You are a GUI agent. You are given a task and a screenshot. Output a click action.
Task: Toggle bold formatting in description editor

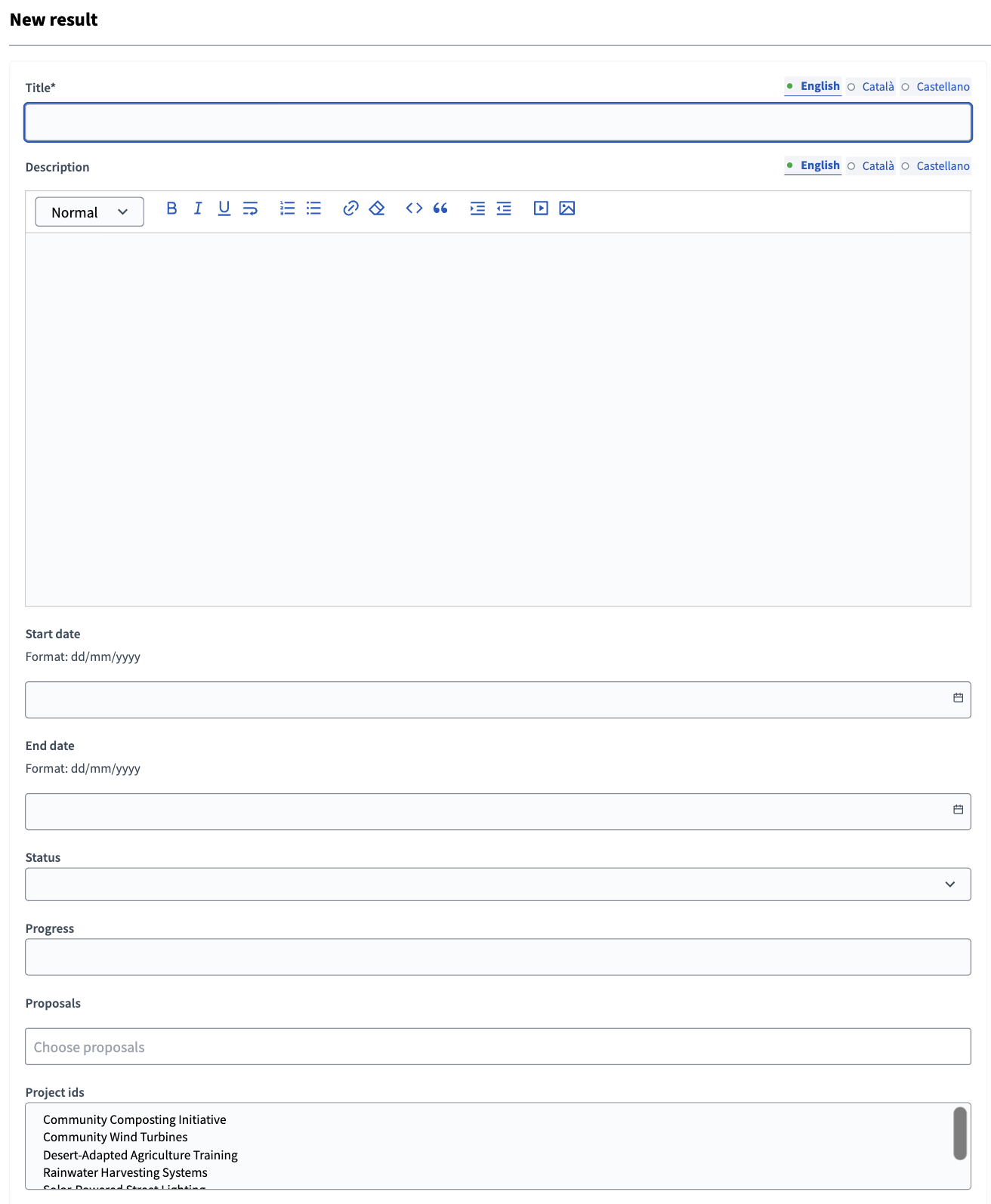click(x=171, y=208)
